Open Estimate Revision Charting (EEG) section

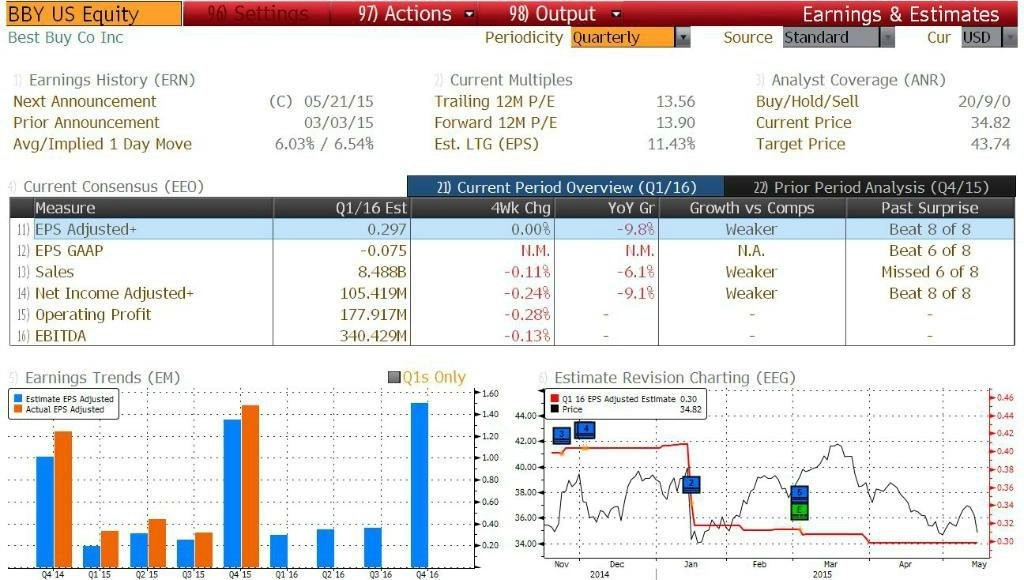pyautogui.click(x=675, y=378)
